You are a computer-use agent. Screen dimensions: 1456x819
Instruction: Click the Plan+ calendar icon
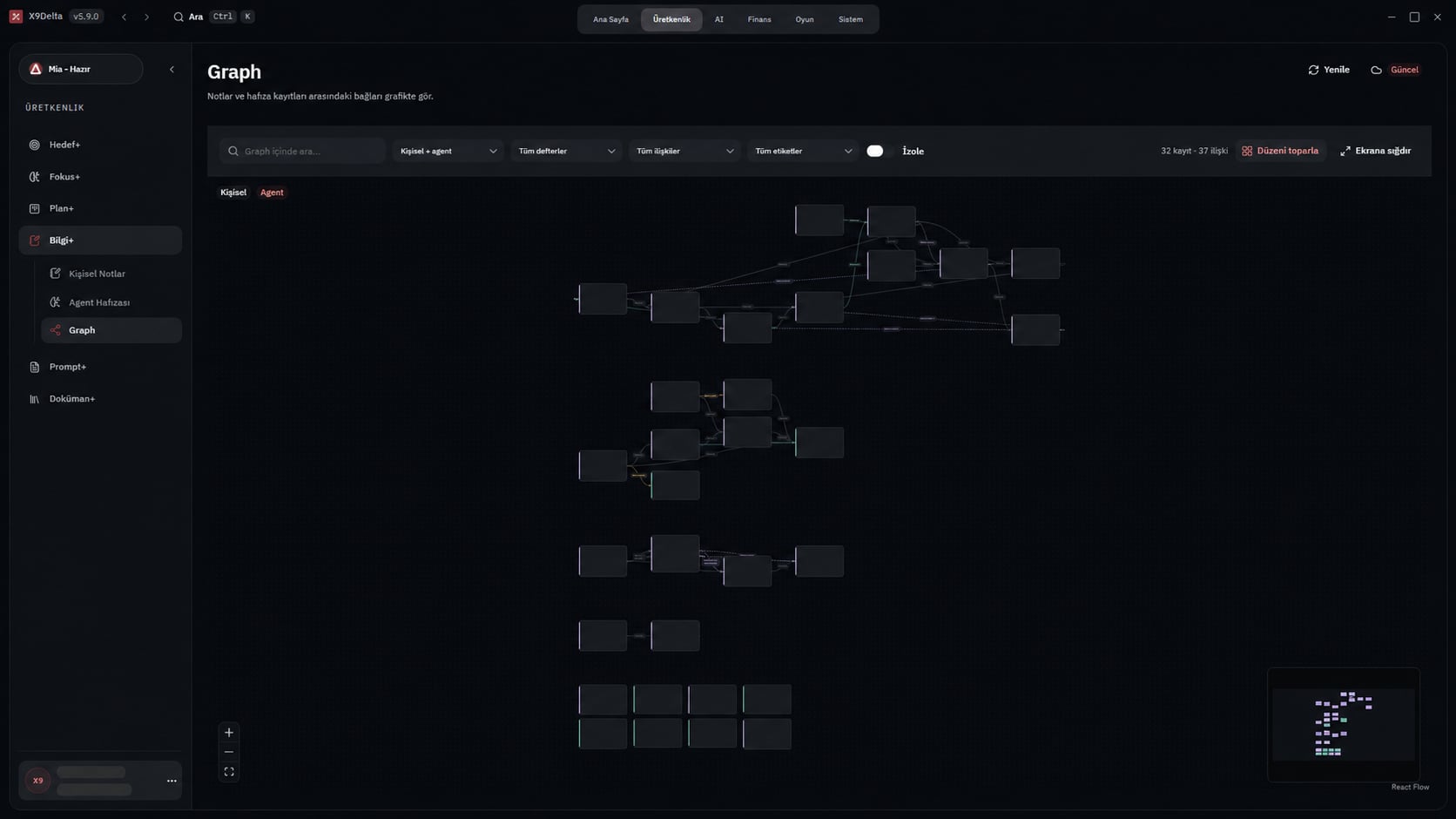[x=35, y=208]
